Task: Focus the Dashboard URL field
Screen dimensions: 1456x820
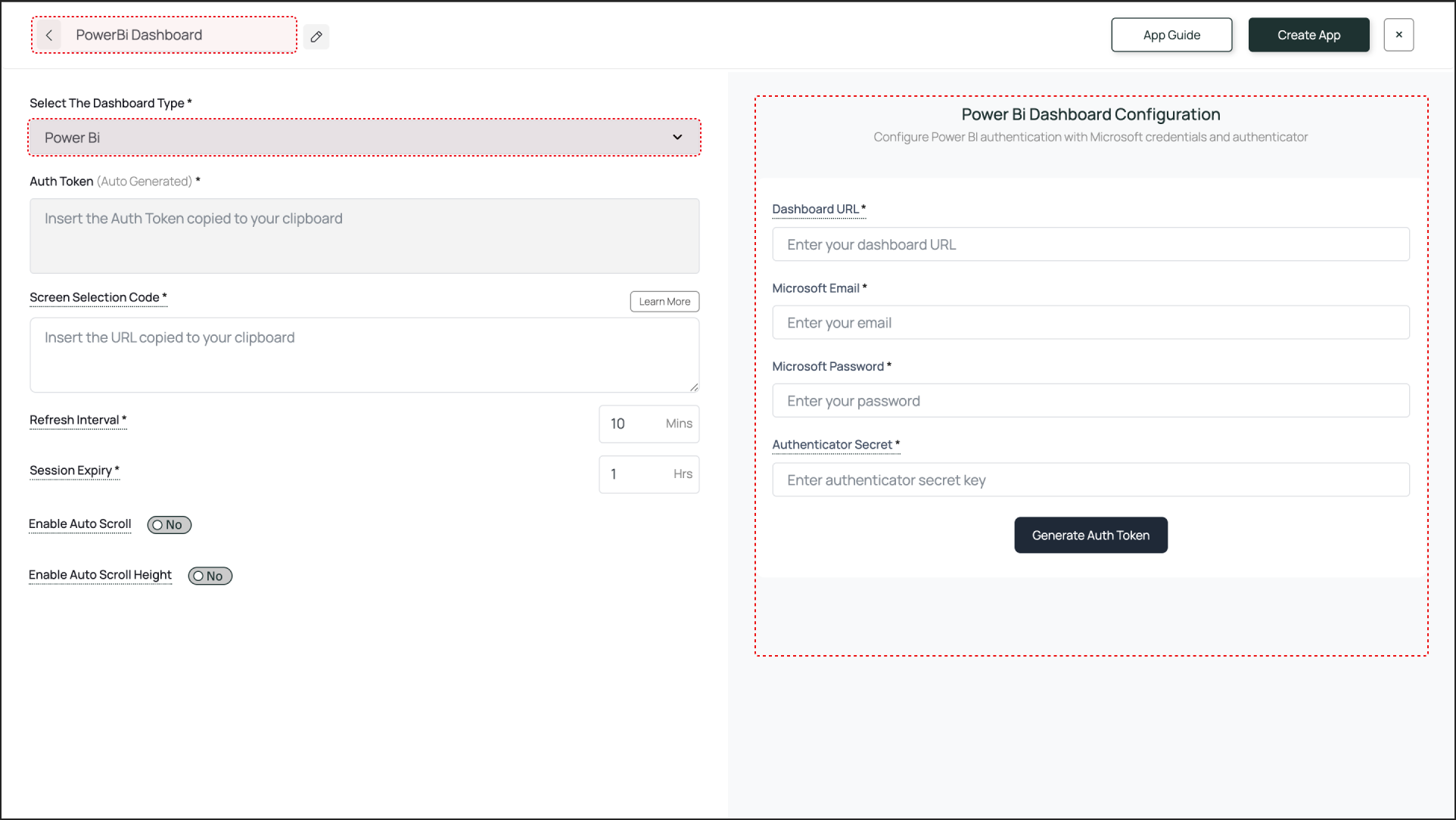Action: click(x=1090, y=245)
